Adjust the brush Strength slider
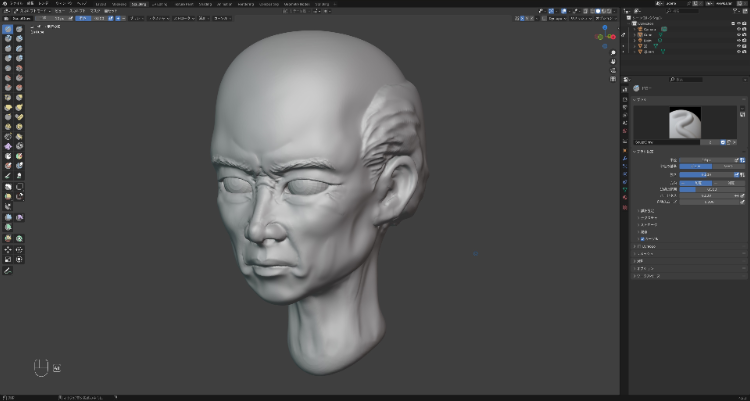 (x=708, y=175)
